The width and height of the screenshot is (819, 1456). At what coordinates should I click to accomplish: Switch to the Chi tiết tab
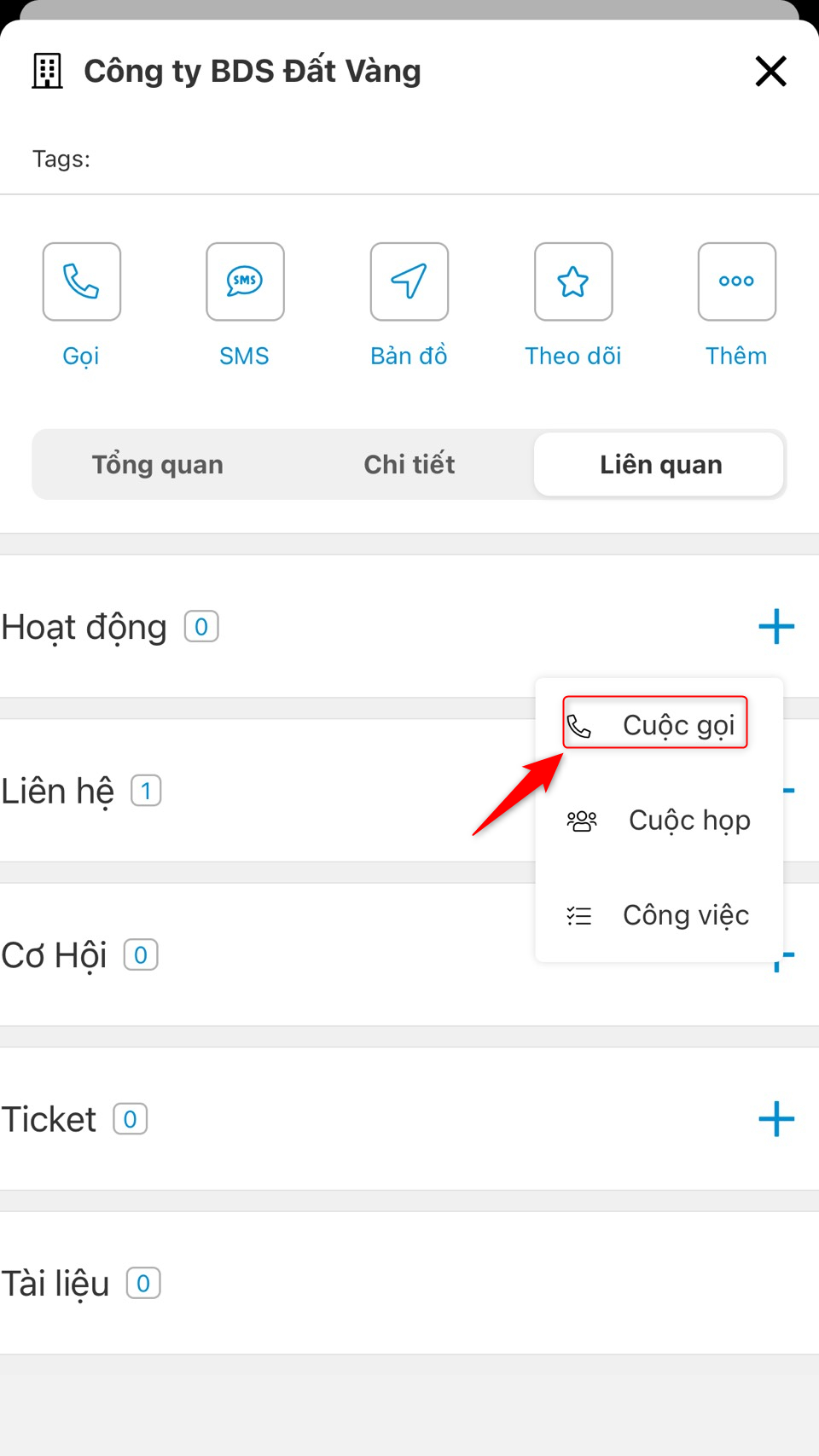point(409,465)
